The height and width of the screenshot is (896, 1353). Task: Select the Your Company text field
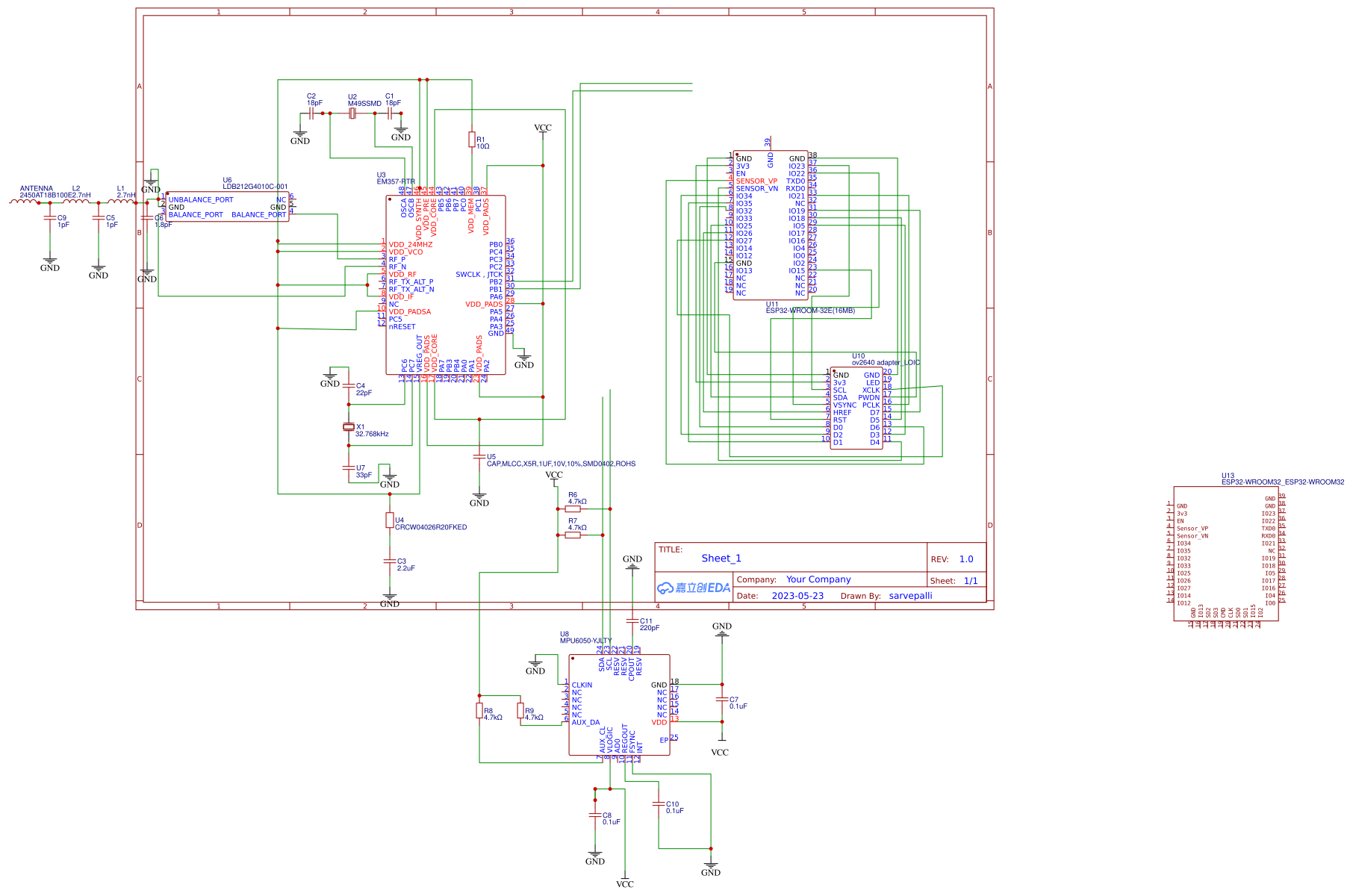coord(818,579)
